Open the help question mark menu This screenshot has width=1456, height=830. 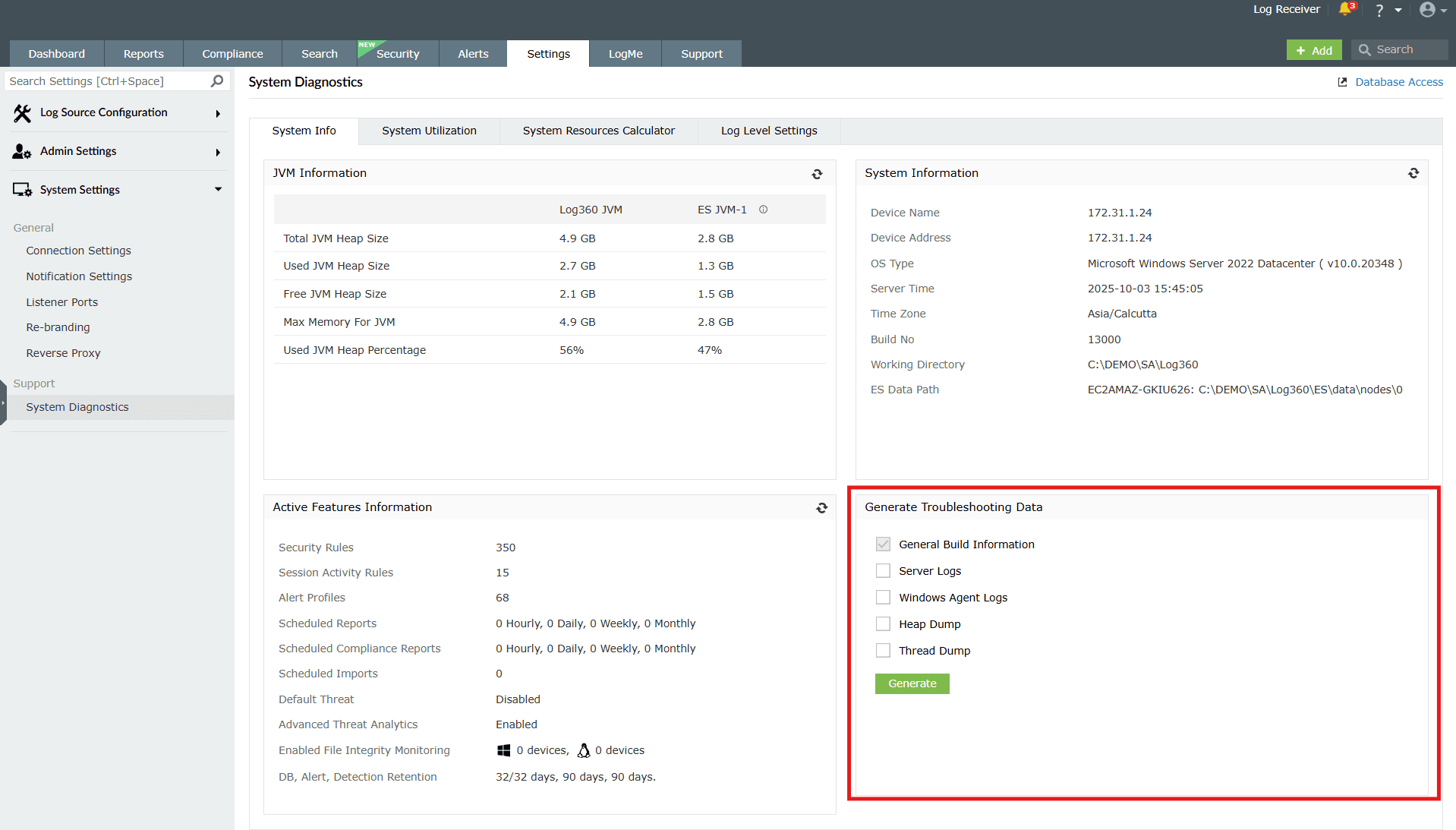[x=1379, y=10]
